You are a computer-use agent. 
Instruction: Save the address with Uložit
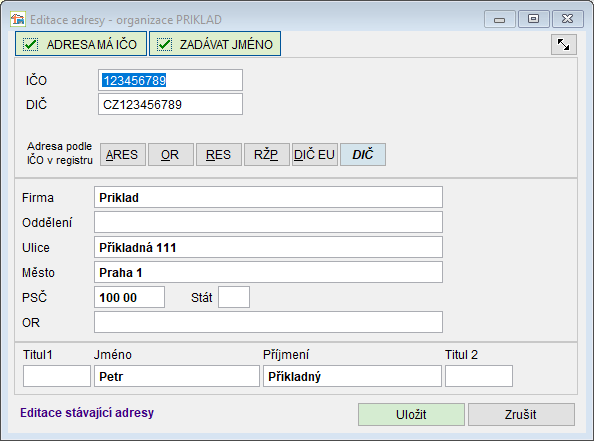[x=411, y=414]
